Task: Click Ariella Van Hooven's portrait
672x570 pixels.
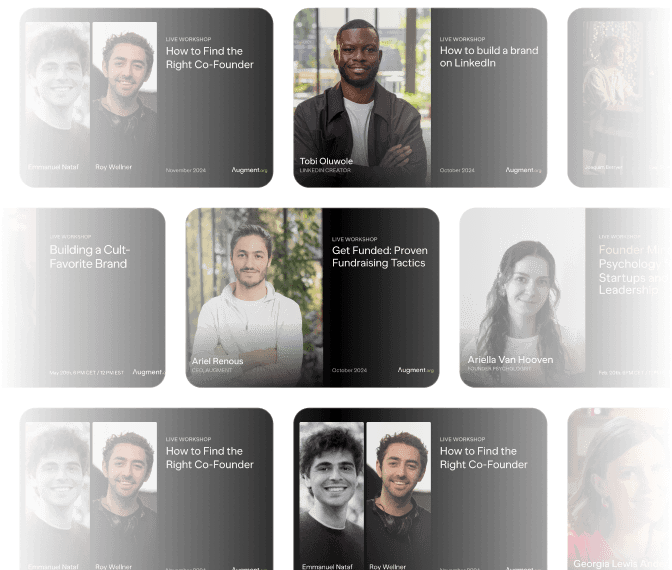Action: pyautogui.click(x=522, y=297)
